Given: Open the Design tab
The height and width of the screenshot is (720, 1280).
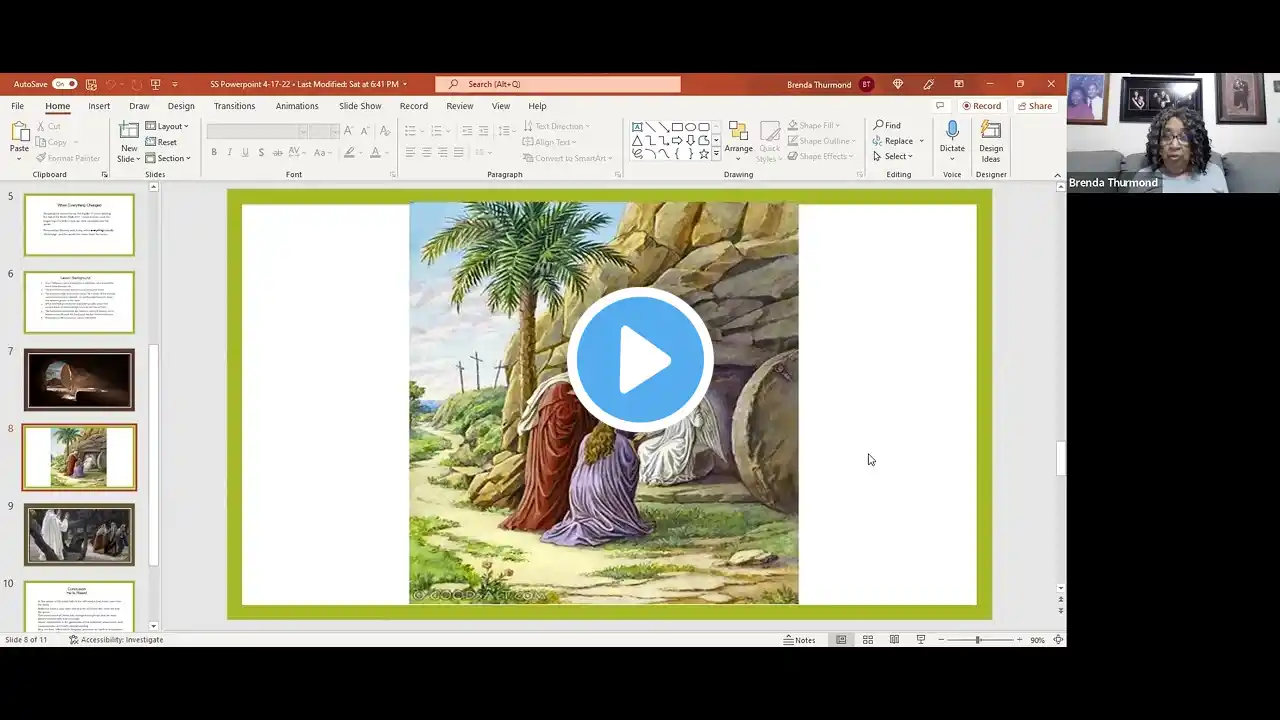Looking at the screenshot, I should (181, 106).
